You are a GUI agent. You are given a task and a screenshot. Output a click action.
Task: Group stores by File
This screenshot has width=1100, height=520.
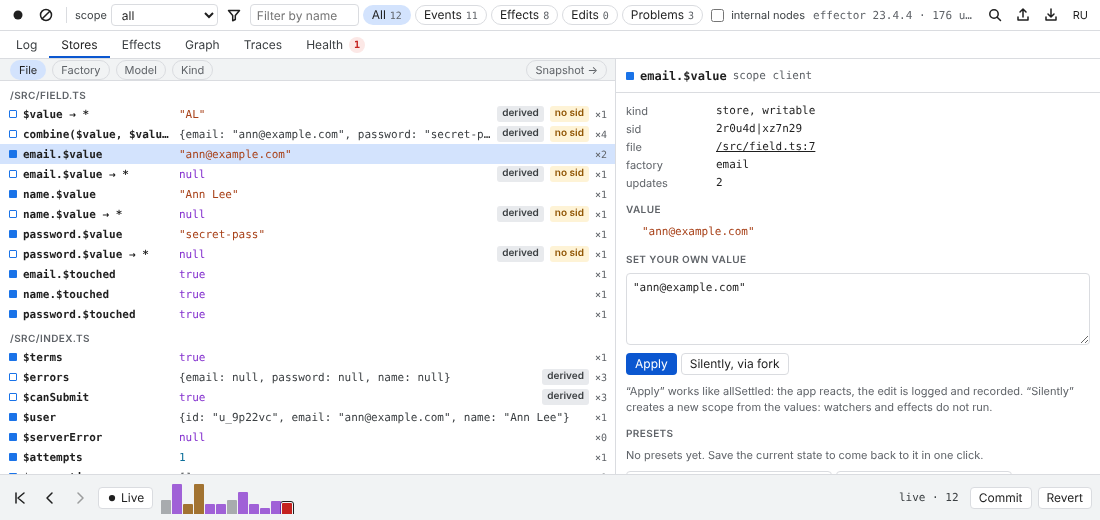pos(28,69)
